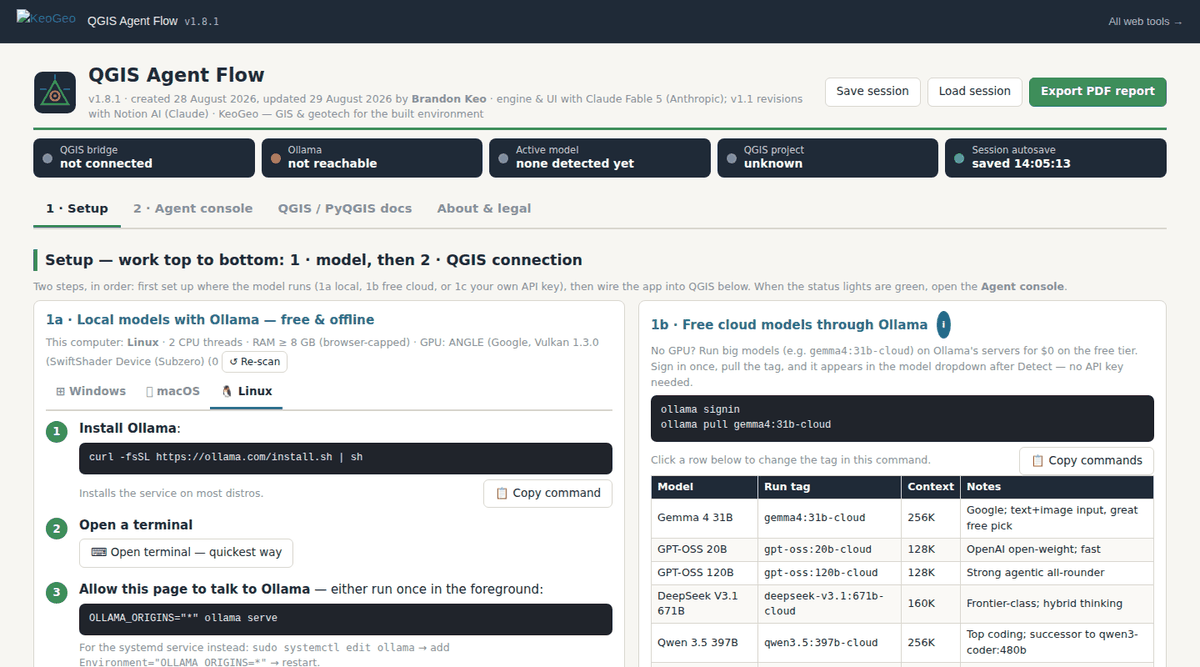This screenshot has height=667, width=1200.
Task: Select the GPT-OSS 20B table row
Action: coord(902,549)
